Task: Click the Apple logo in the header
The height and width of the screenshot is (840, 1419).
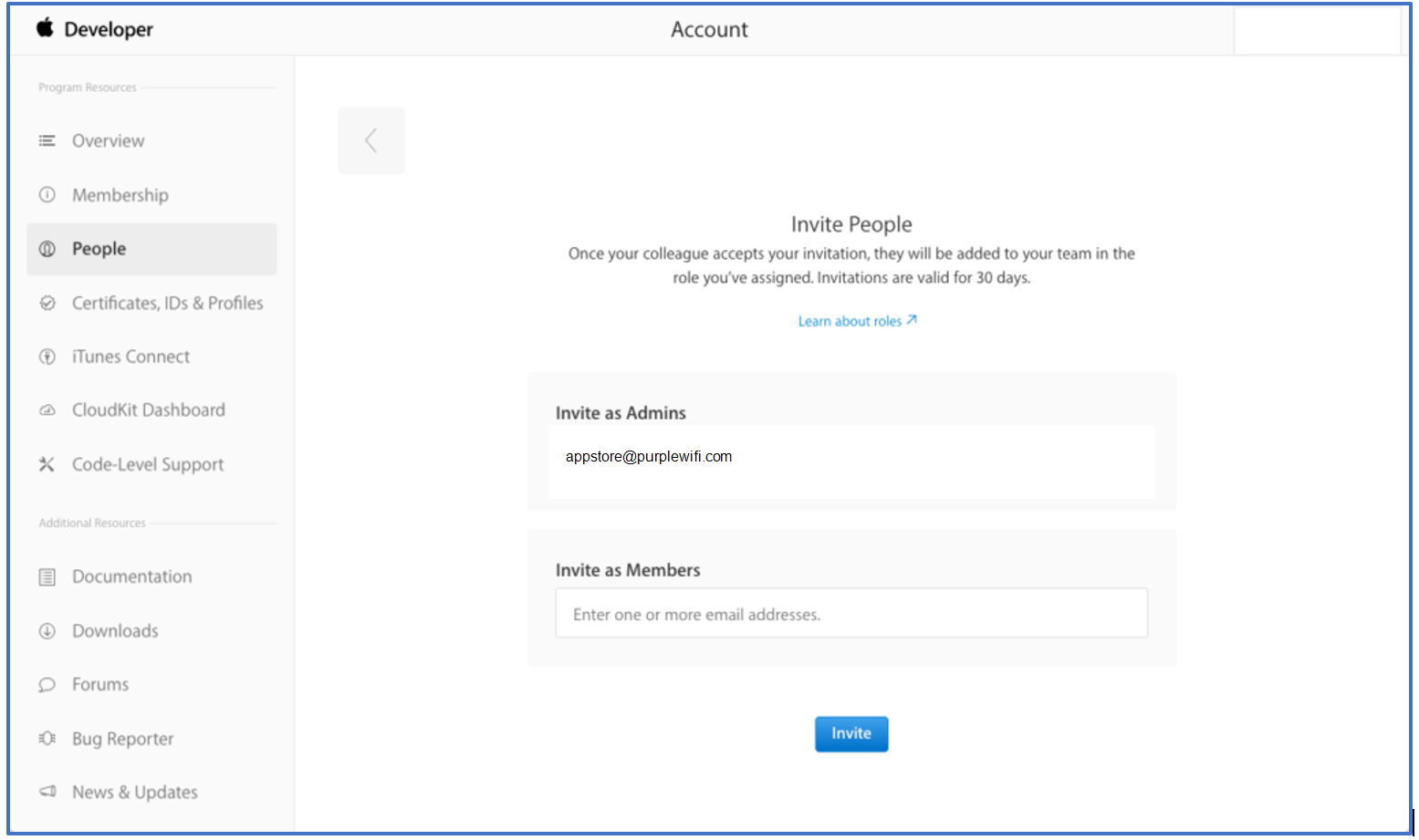Action: pos(45,28)
